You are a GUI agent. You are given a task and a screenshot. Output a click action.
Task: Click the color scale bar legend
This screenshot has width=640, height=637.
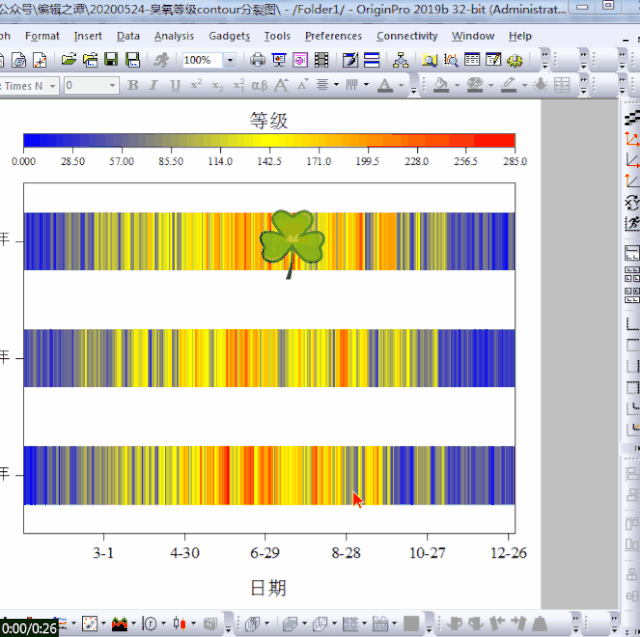pos(269,141)
